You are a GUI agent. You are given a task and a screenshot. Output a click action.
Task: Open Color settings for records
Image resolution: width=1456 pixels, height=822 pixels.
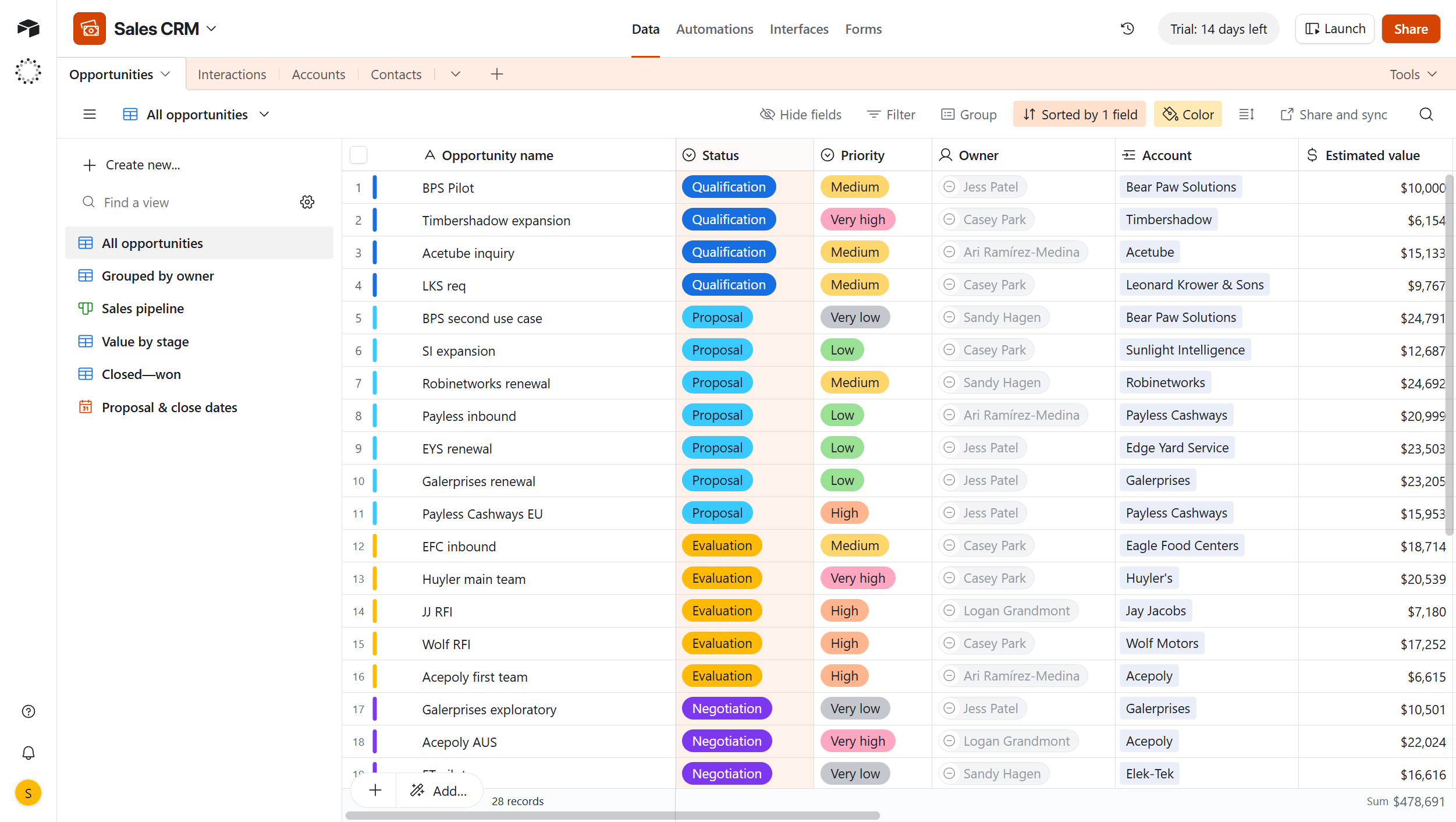(x=1188, y=114)
